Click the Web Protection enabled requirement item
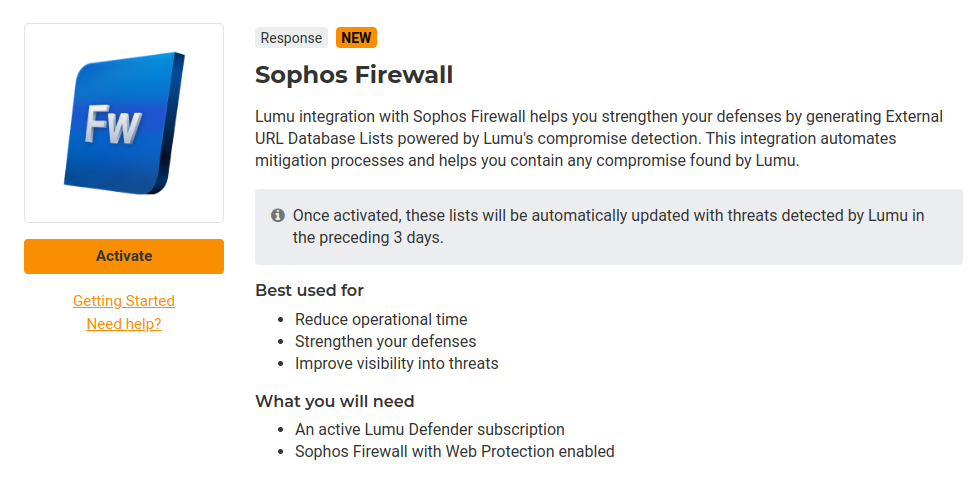This screenshot has width=976, height=498. click(x=454, y=452)
